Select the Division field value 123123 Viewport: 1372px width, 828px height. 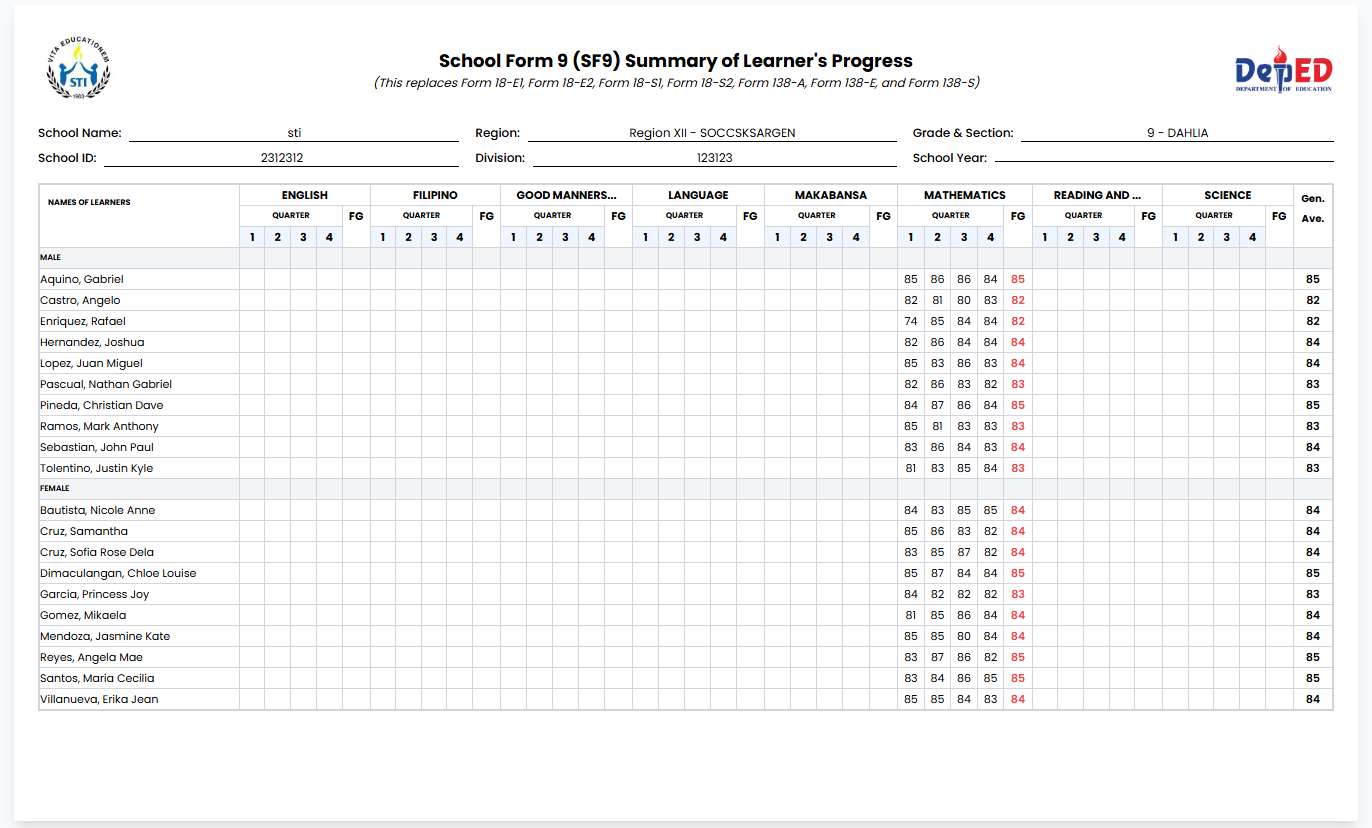coord(714,158)
